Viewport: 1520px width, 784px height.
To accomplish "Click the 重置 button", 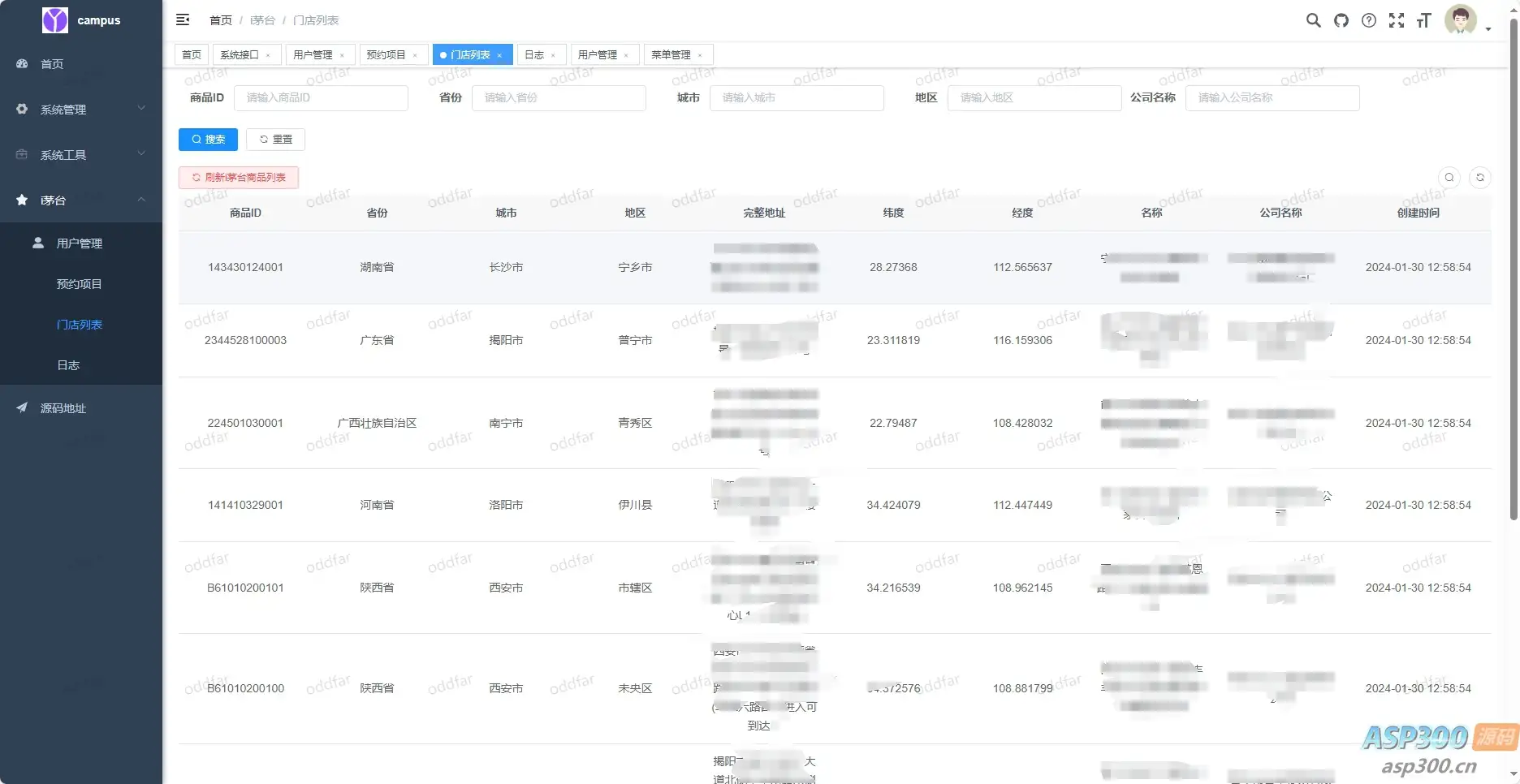I will [275, 140].
